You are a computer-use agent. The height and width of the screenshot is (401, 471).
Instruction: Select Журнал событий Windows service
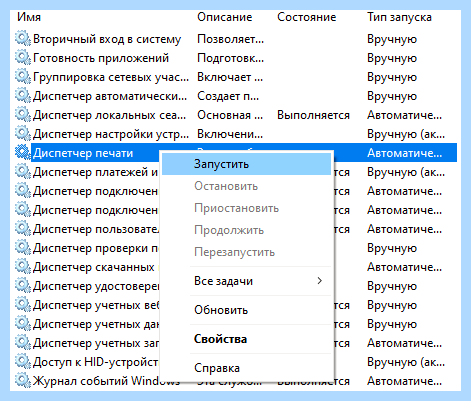tap(107, 381)
